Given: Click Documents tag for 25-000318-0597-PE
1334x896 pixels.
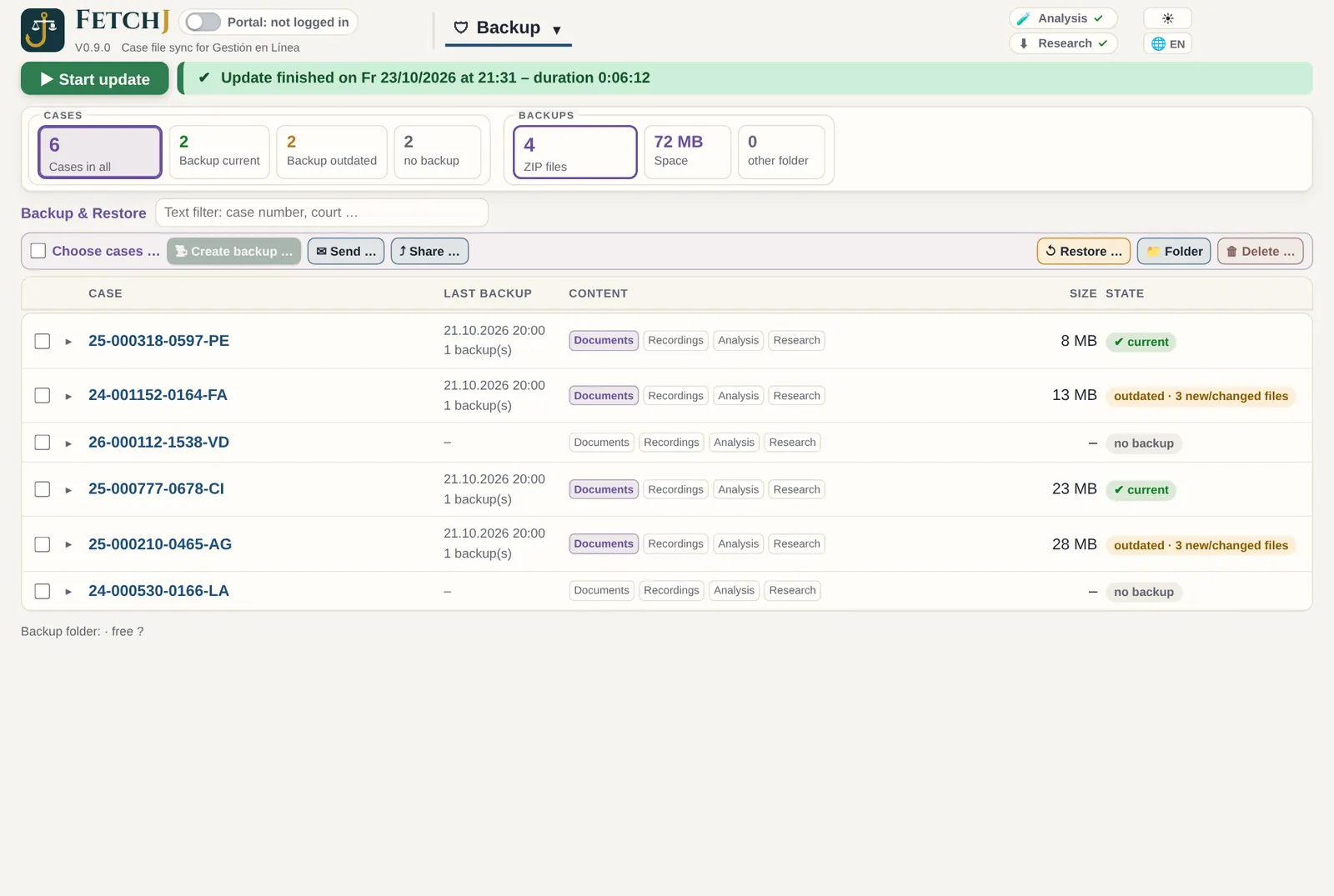Looking at the screenshot, I should [604, 340].
